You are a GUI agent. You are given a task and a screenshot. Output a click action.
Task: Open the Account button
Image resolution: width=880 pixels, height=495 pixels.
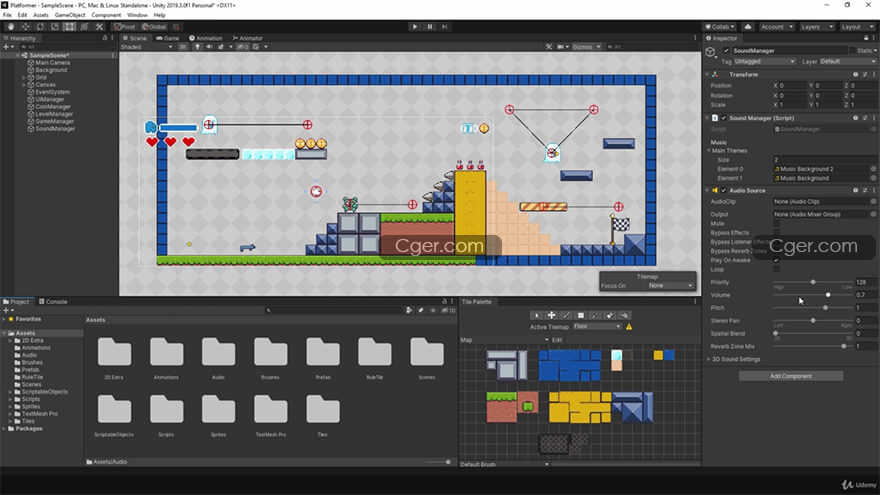click(776, 26)
